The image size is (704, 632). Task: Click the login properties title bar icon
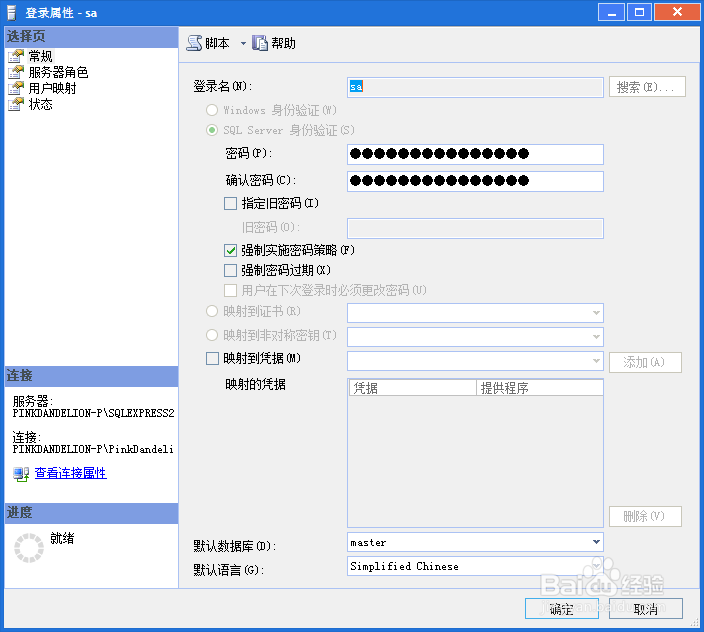(11, 13)
